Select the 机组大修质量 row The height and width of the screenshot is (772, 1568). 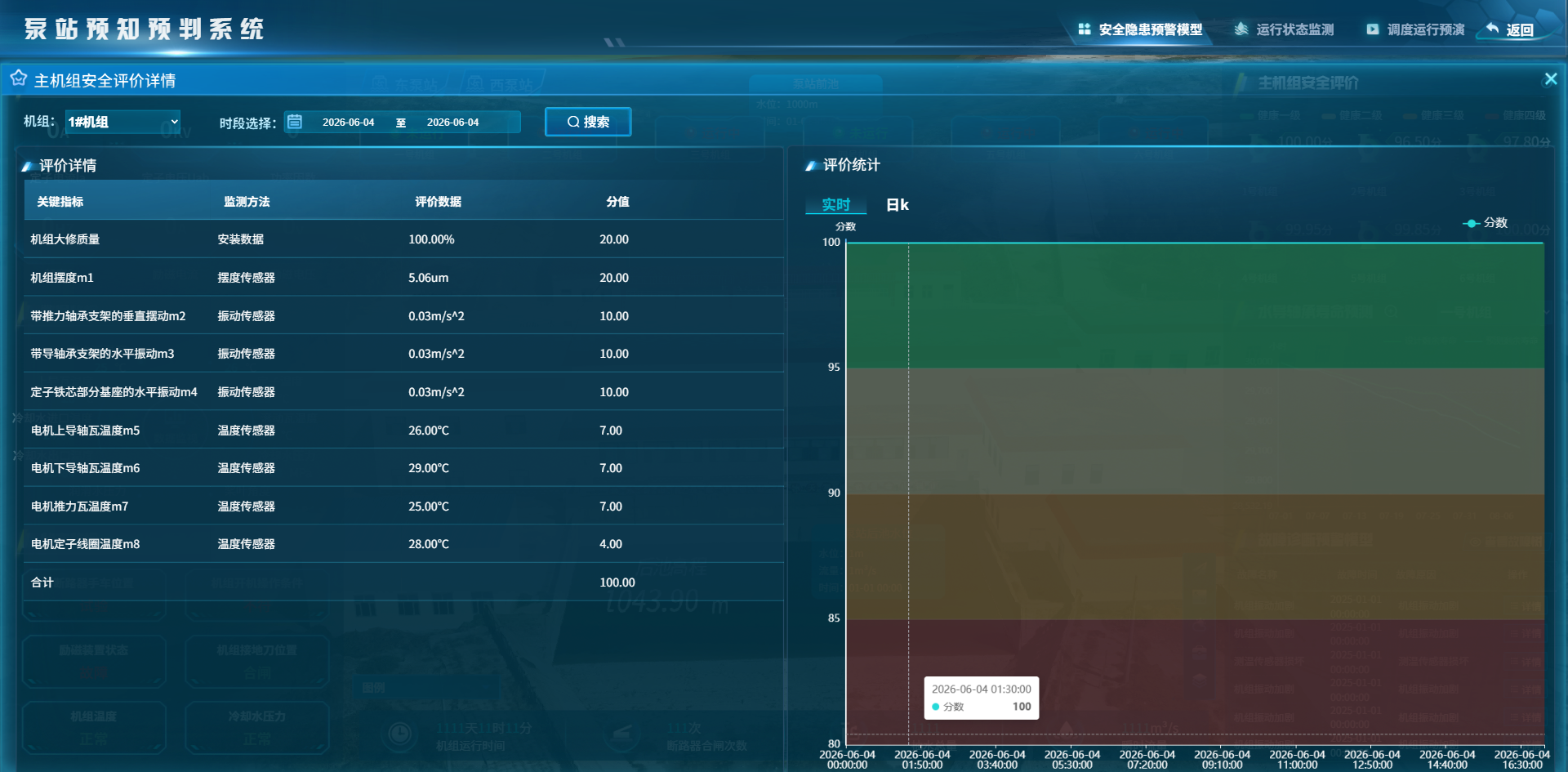point(404,239)
